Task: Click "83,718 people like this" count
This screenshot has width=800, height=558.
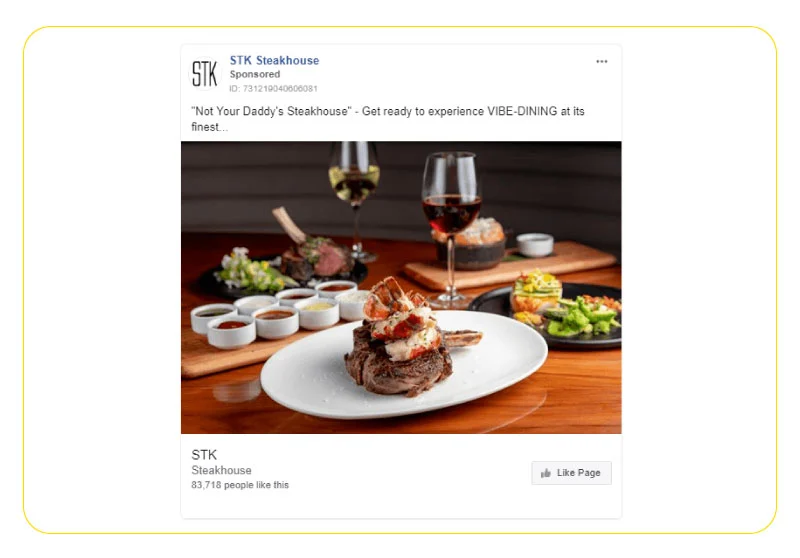Action: coord(240,485)
